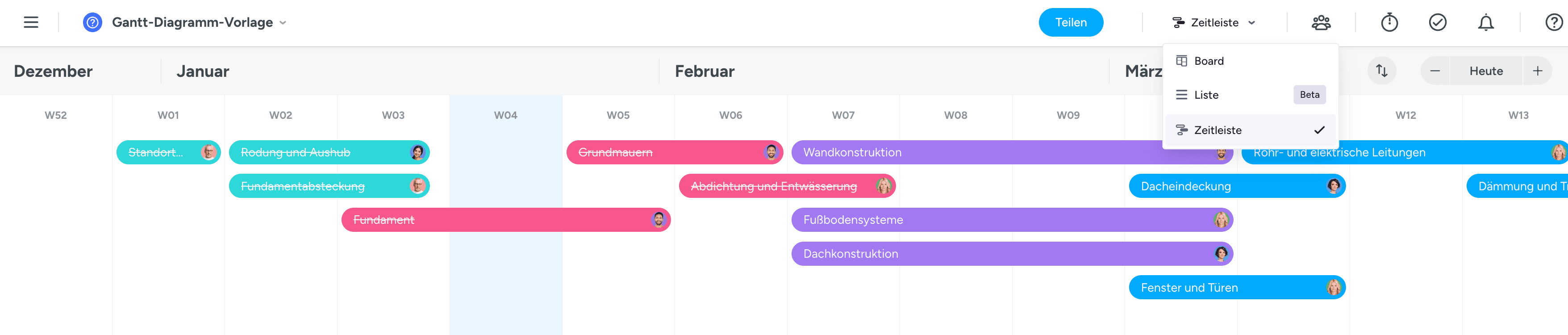This screenshot has height=335, width=1568.
Task: Open the hamburger main menu
Action: pyautogui.click(x=31, y=22)
